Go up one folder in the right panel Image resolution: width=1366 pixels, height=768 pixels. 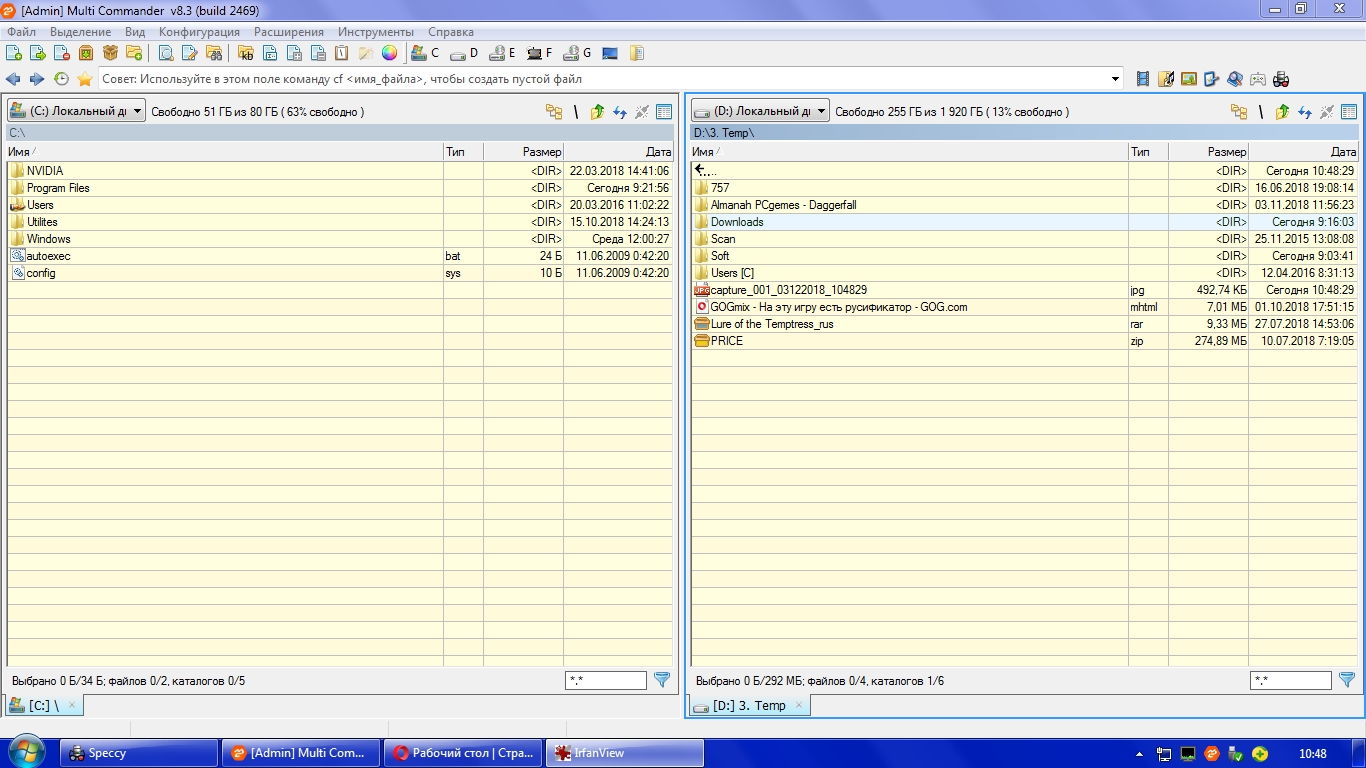coord(1282,112)
